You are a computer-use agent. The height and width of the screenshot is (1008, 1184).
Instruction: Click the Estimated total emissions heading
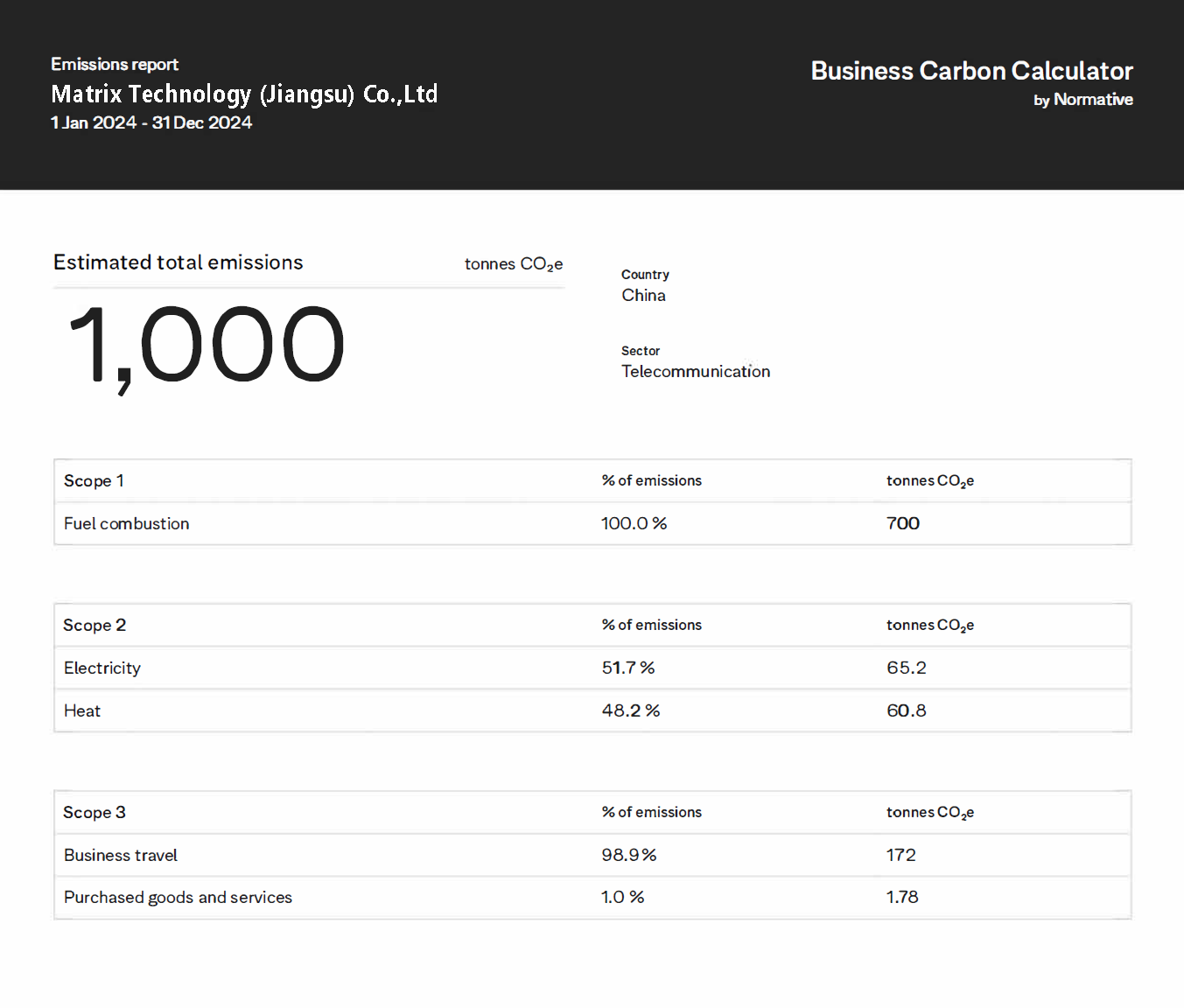click(x=179, y=262)
